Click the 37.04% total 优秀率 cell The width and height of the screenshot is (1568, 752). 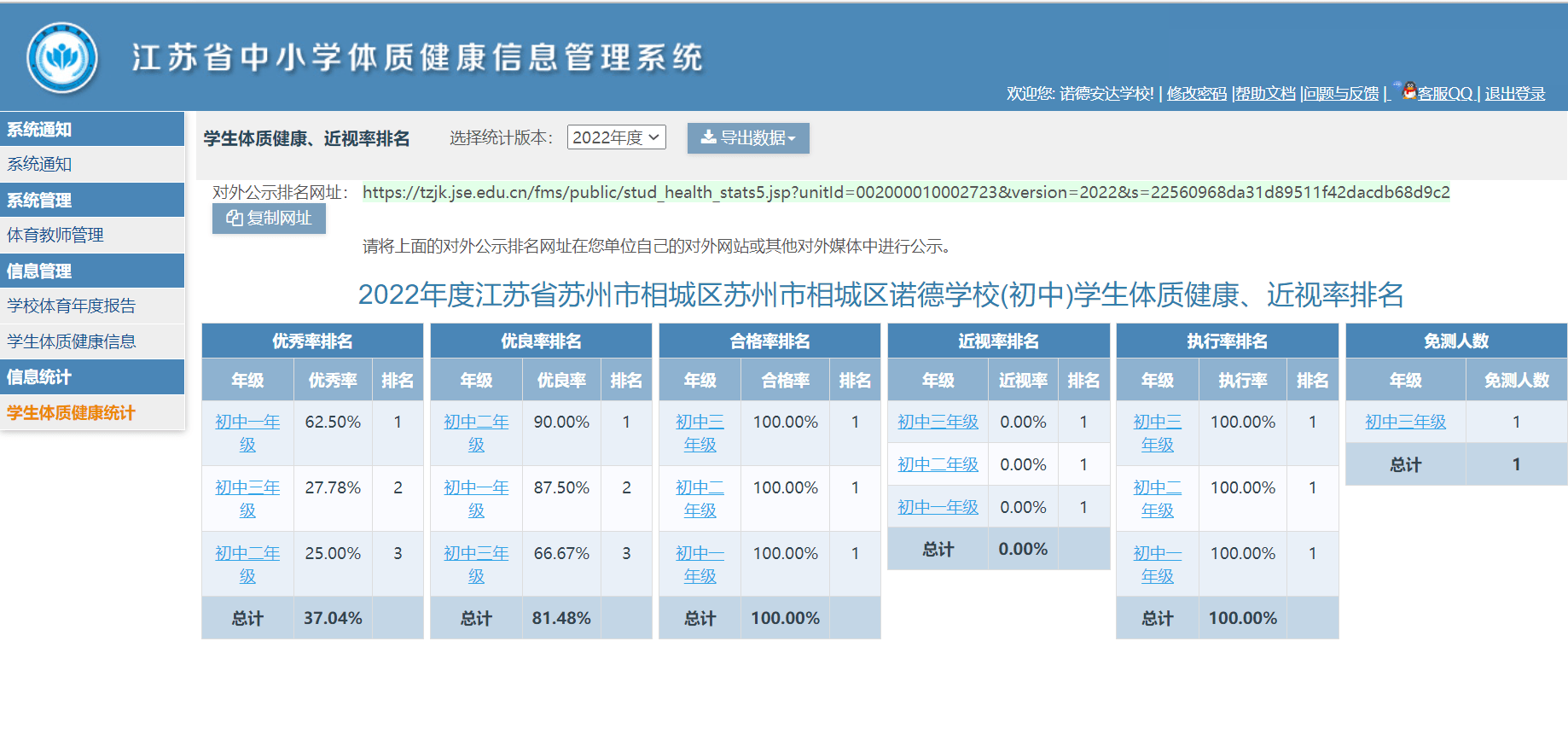pos(333,618)
